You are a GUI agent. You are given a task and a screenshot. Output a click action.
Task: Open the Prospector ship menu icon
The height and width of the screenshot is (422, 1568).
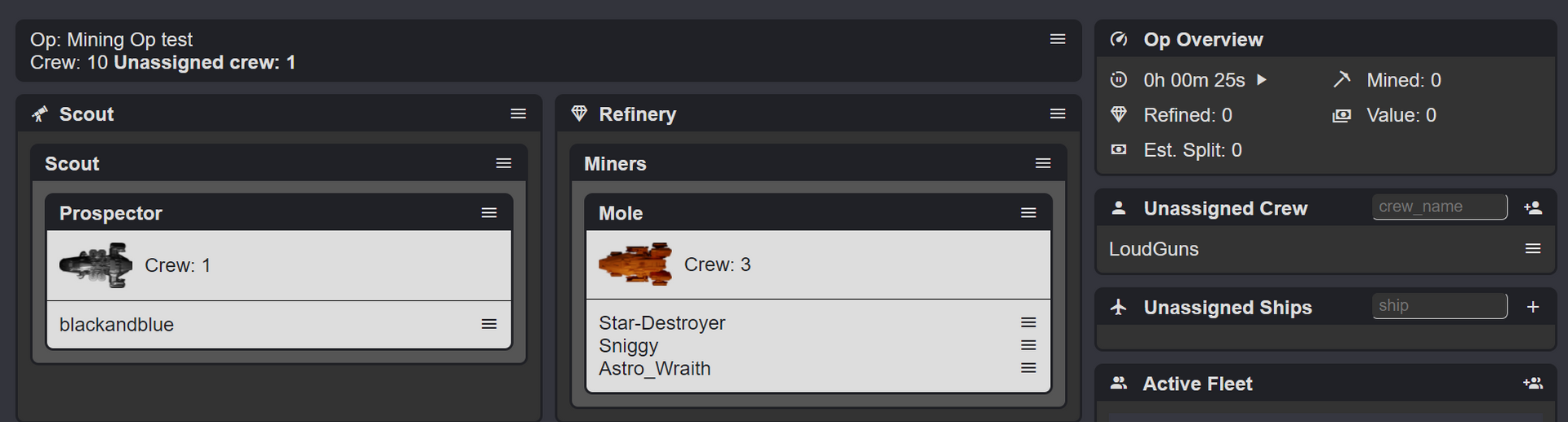pyautogui.click(x=489, y=213)
